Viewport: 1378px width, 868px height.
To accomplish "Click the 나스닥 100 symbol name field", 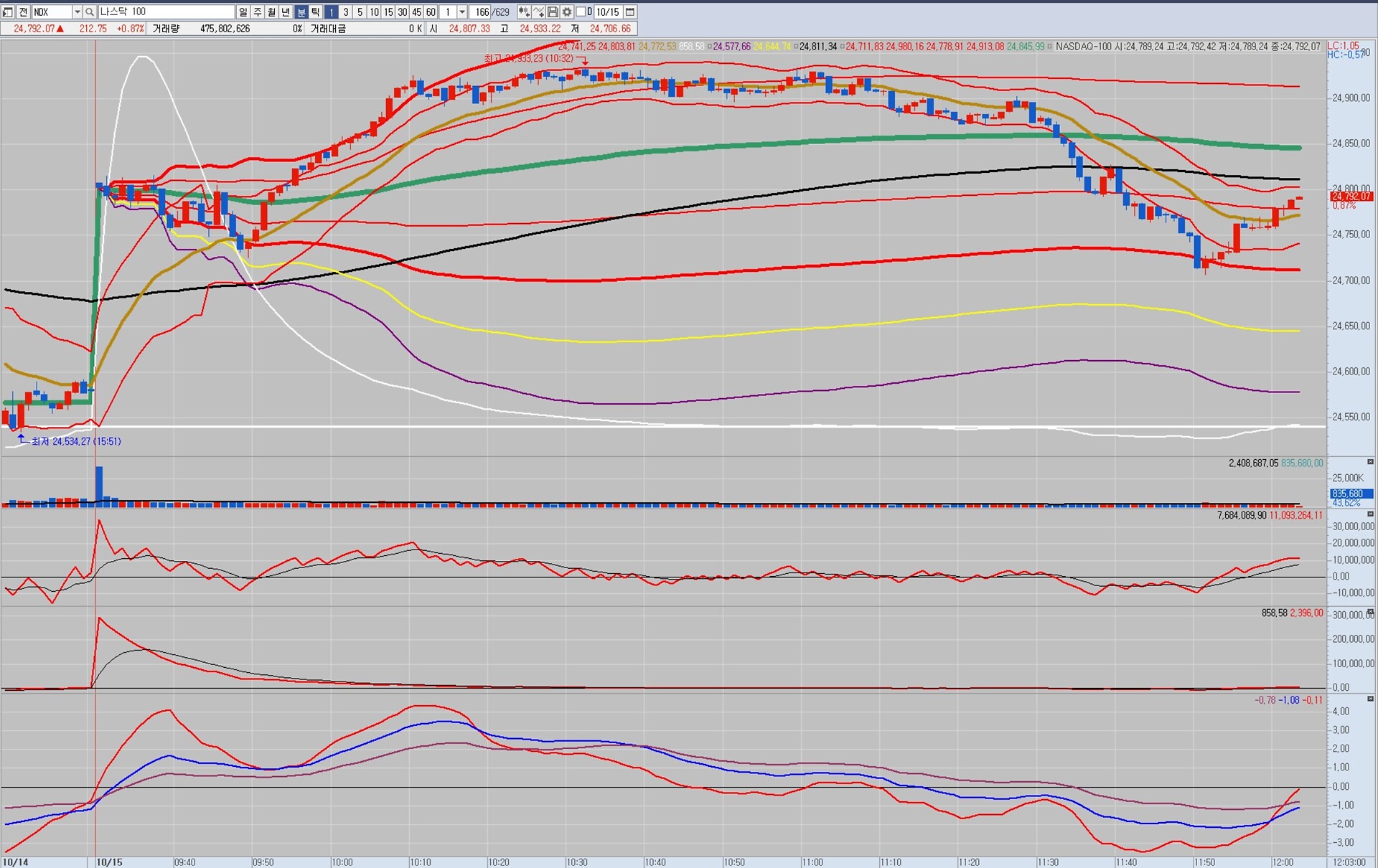I will pos(165,12).
